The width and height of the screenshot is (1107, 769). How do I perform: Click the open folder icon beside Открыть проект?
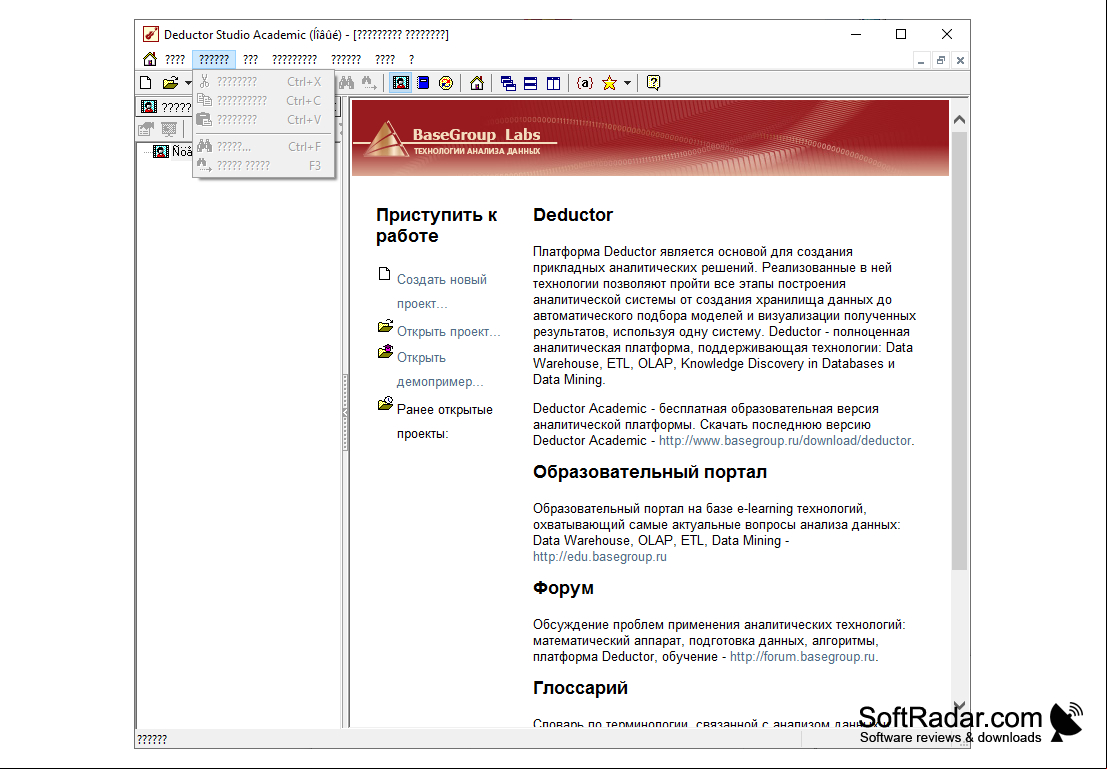pos(385,326)
